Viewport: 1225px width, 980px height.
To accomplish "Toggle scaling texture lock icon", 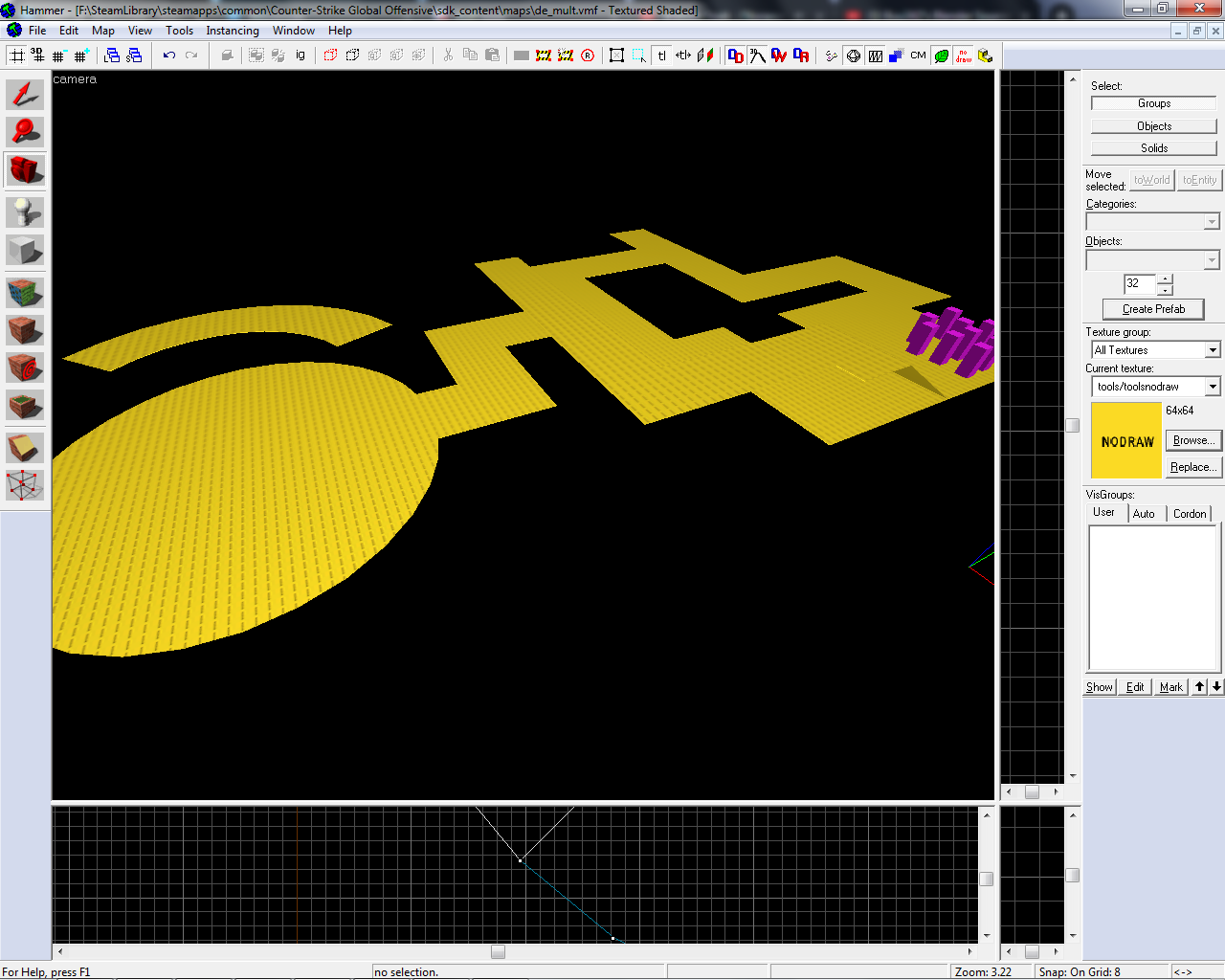I will point(683,56).
